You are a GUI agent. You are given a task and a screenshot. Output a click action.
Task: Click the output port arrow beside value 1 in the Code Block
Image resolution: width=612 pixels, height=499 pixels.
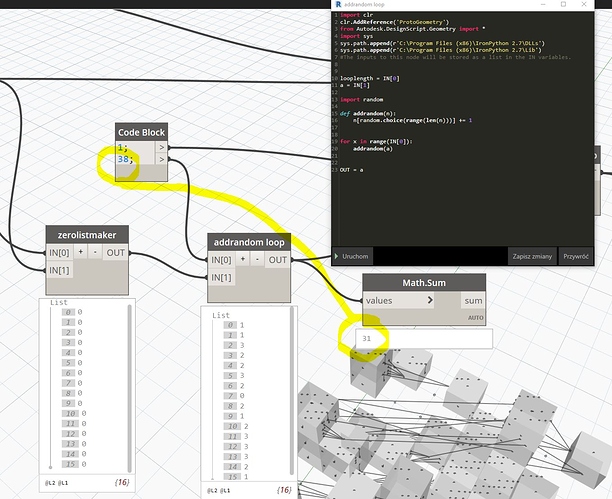click(x=161, y=147)
